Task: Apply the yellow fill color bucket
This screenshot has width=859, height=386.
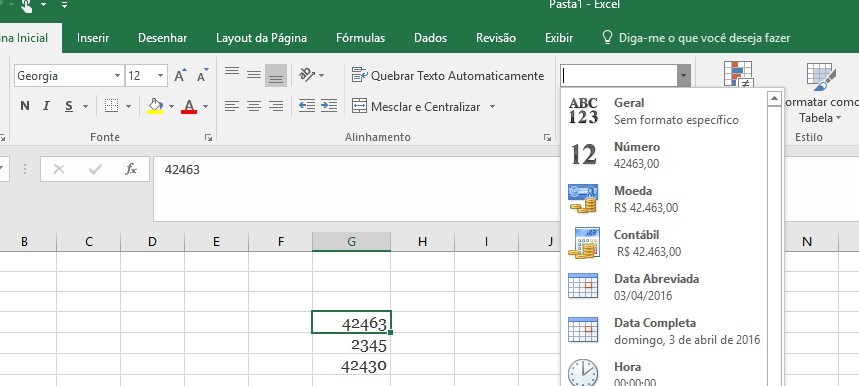Action: (x=156, y=106)
